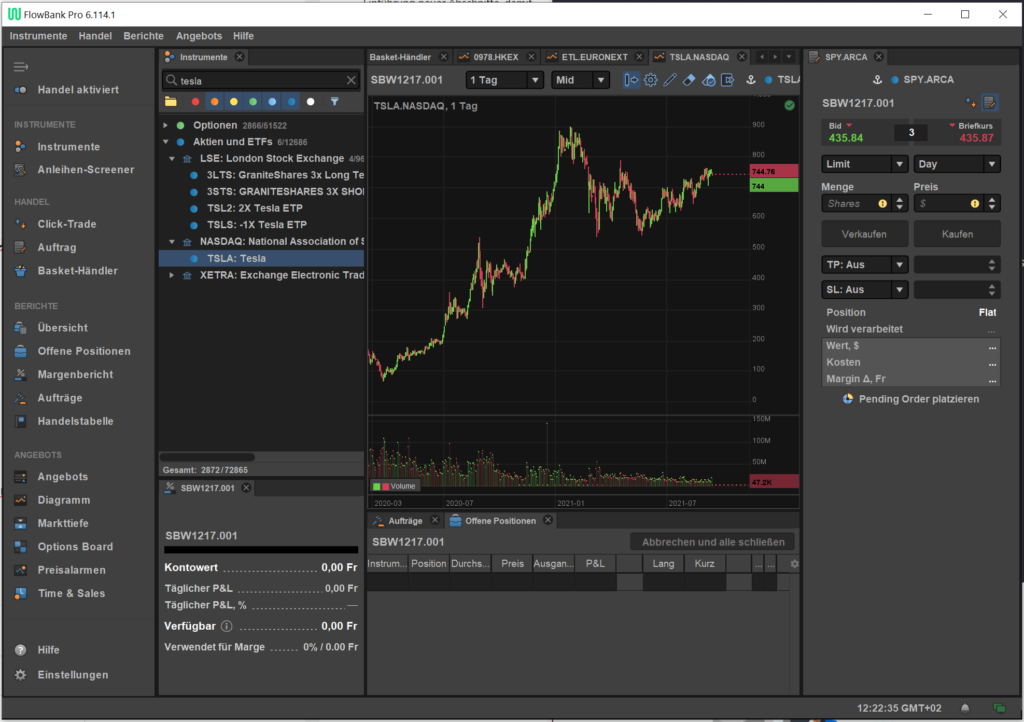Toggle the white color filter
Viewport: 1024px width, 722px height.
point(311,102)
